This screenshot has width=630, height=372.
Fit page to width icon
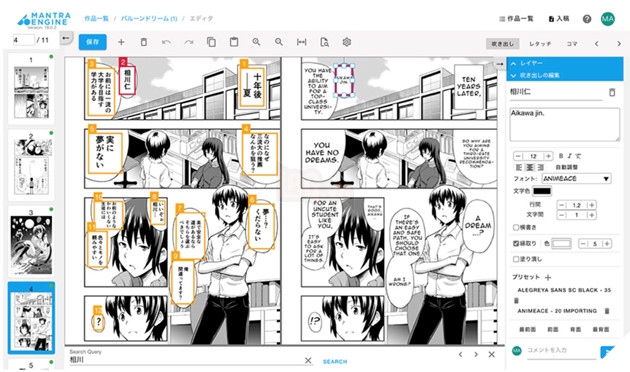301,42
